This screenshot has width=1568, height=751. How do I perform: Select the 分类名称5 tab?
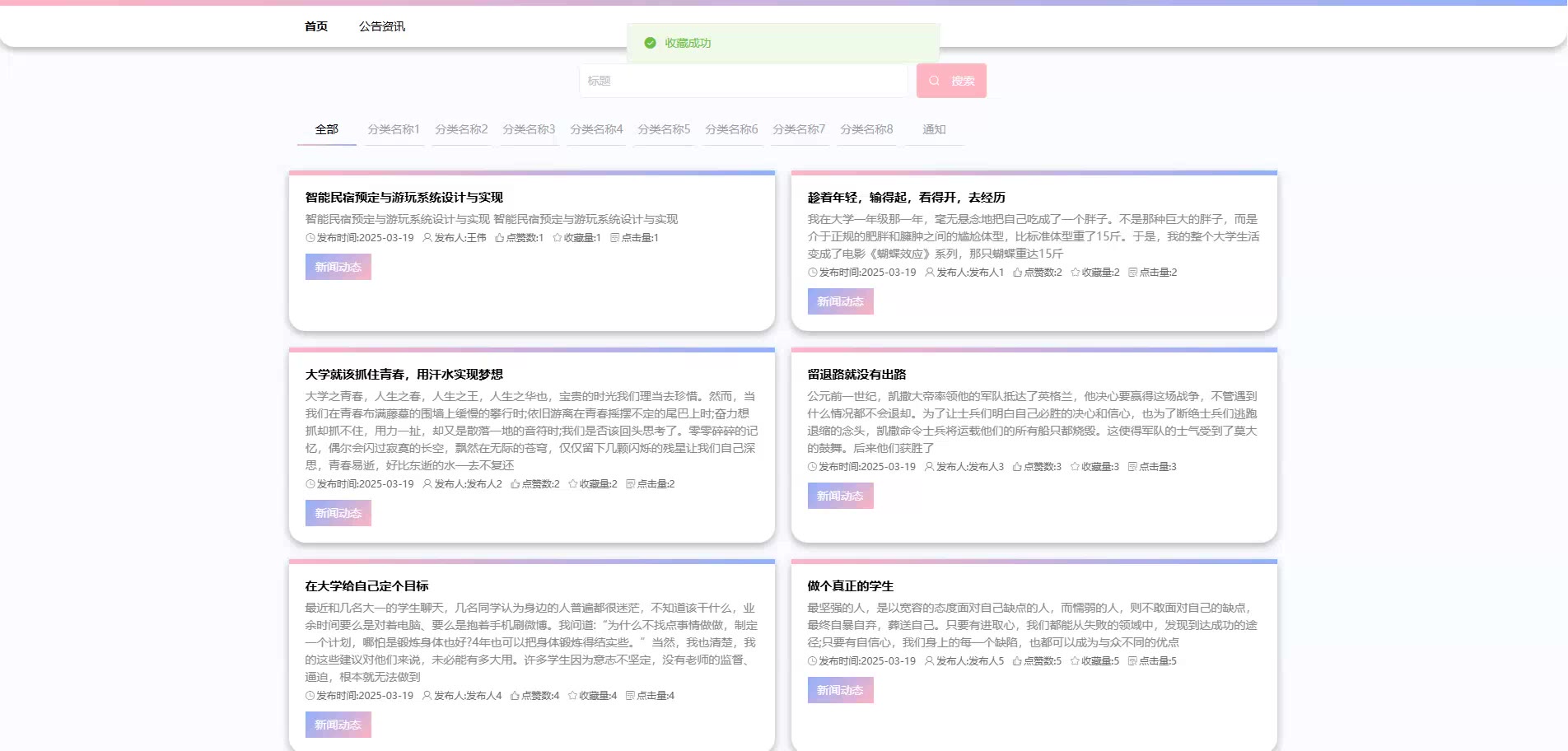pos(664,129)
